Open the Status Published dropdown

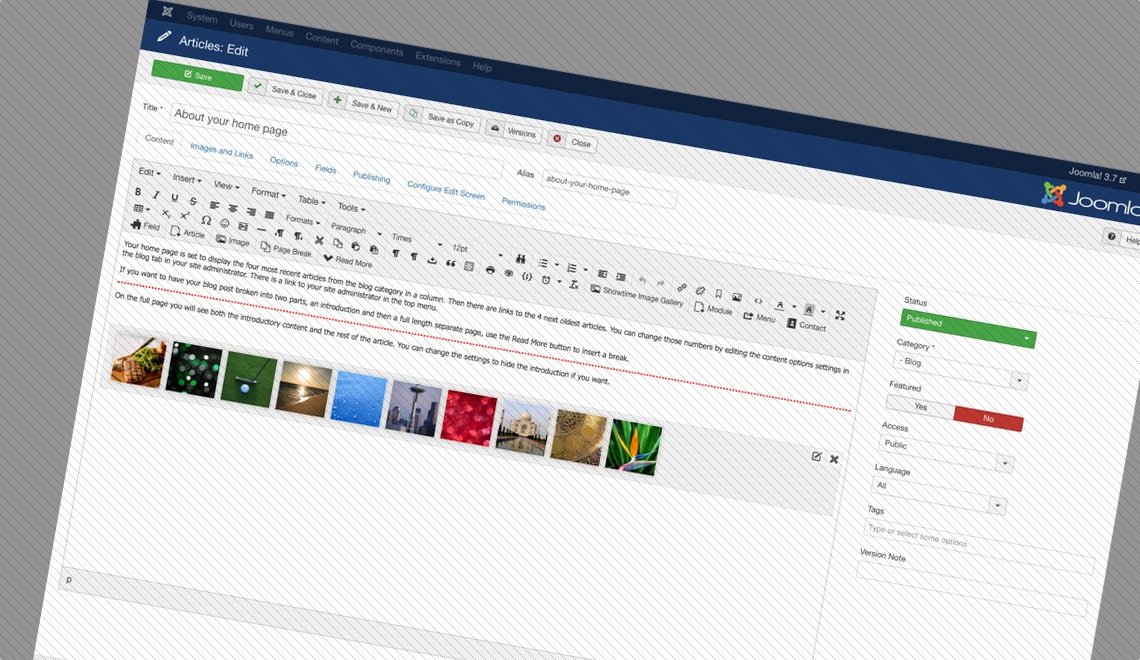point(968,329)
